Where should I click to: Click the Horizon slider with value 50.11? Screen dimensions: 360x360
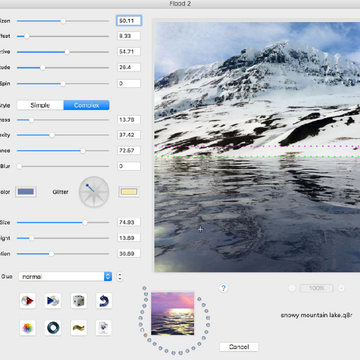tap(63, 21)
